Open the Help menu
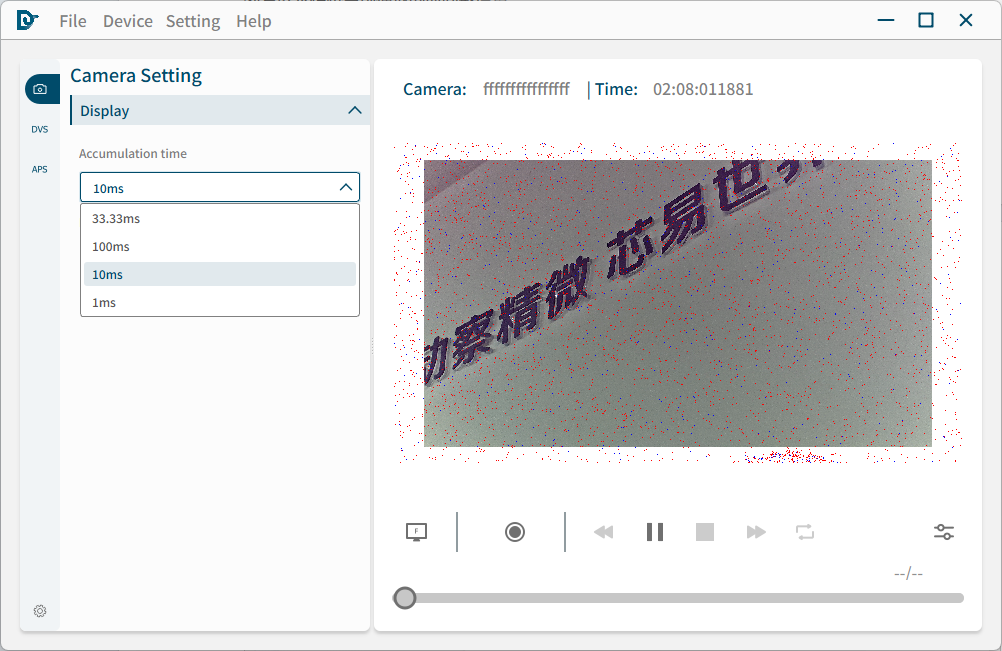 coord(253,20)
